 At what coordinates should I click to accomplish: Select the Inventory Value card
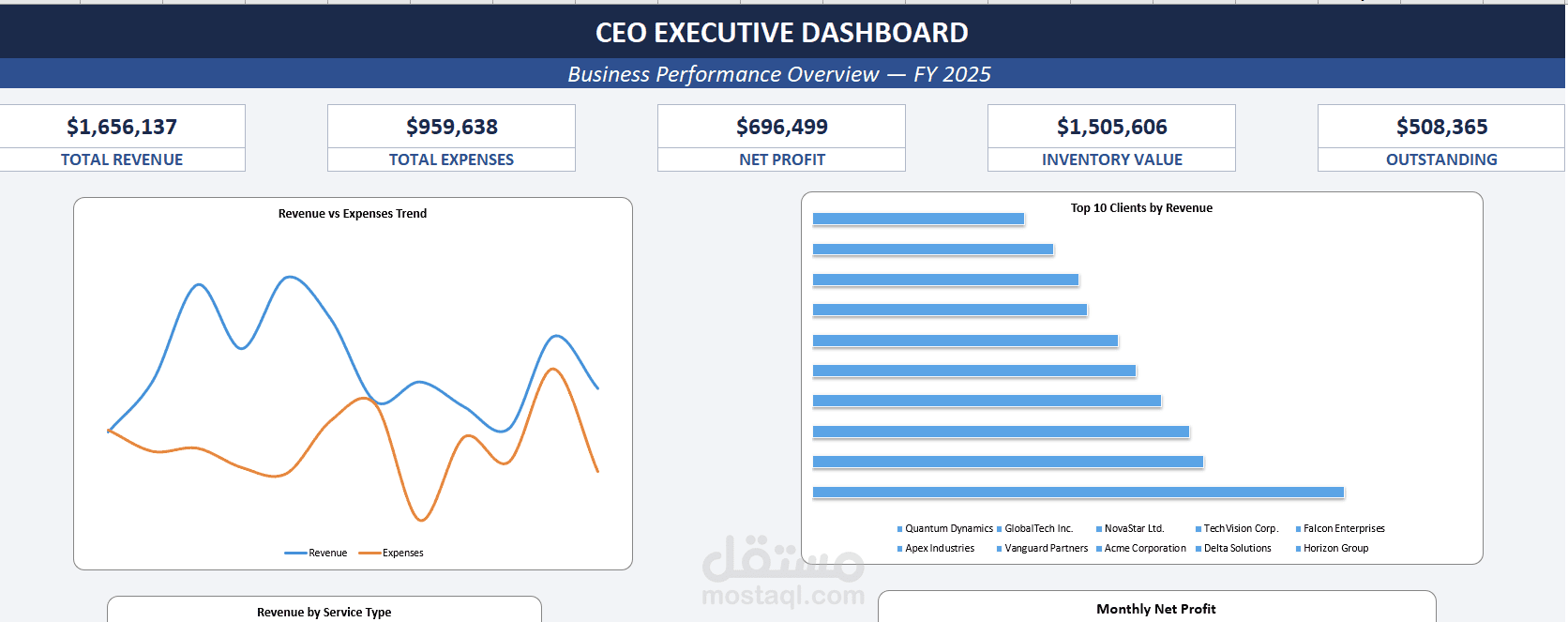click(x=1111, y=138)
